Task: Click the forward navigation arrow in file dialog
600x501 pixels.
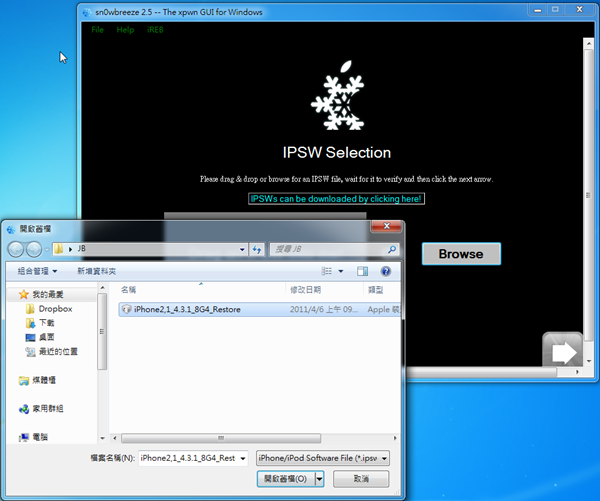Action: click(x=34, y=250)
